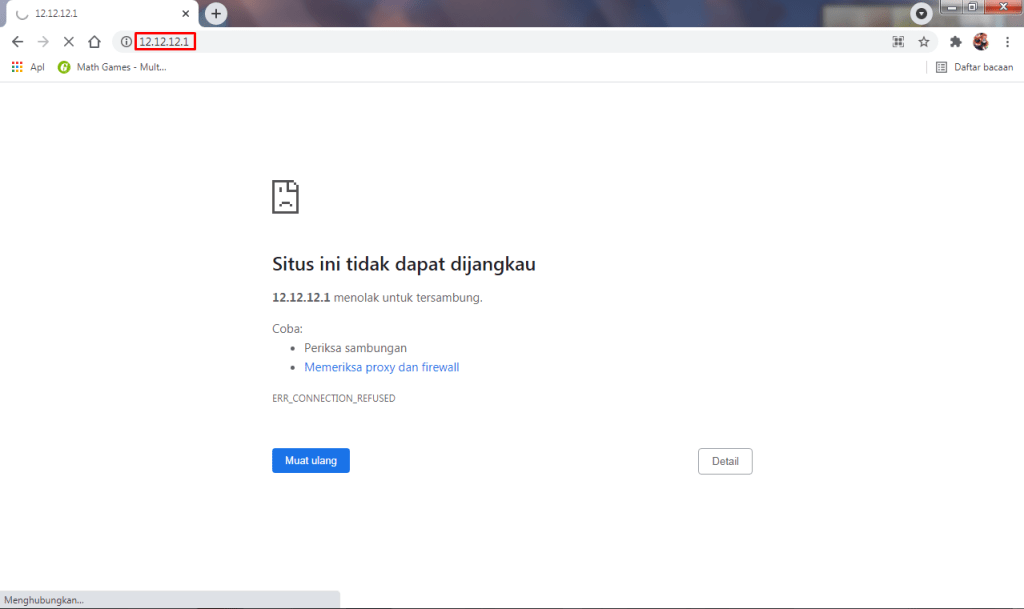Image resolution: width=1024 pixels, height=609 pixels.
Task: Click the QR code icon in address bar
Action: coord(898,42)
